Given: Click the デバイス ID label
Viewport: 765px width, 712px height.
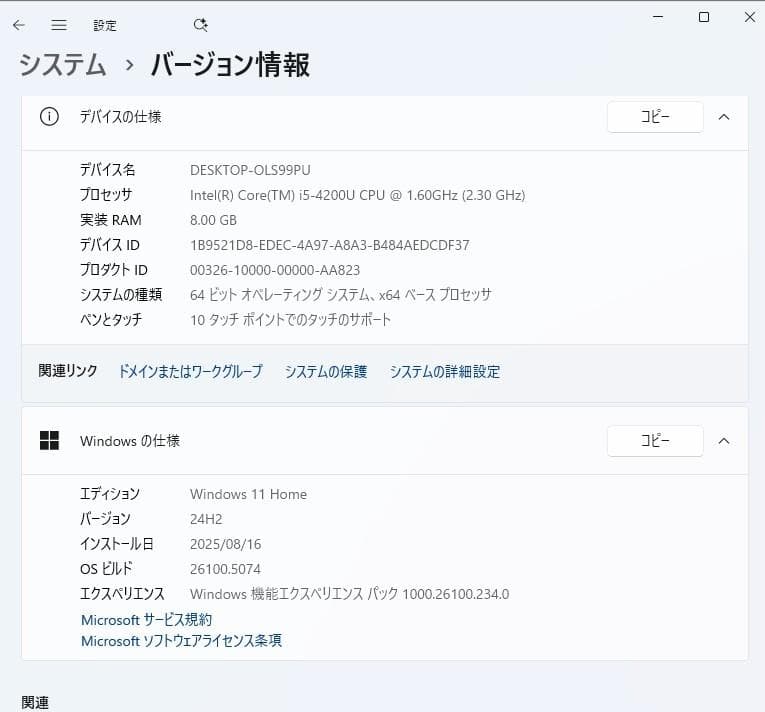Looking at the screenshot, I should (110, 245).
